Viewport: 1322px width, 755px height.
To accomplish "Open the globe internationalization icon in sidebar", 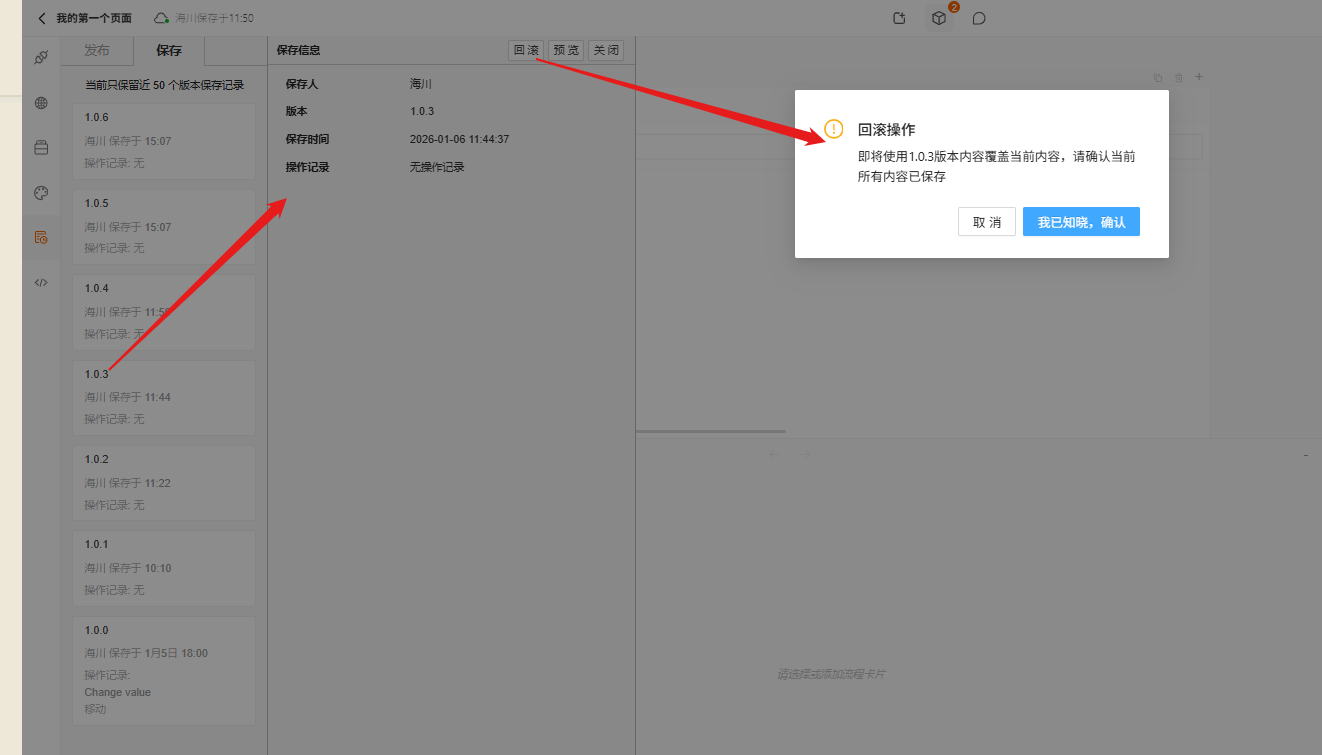I will pyautogui.click(x=41, y=102).
